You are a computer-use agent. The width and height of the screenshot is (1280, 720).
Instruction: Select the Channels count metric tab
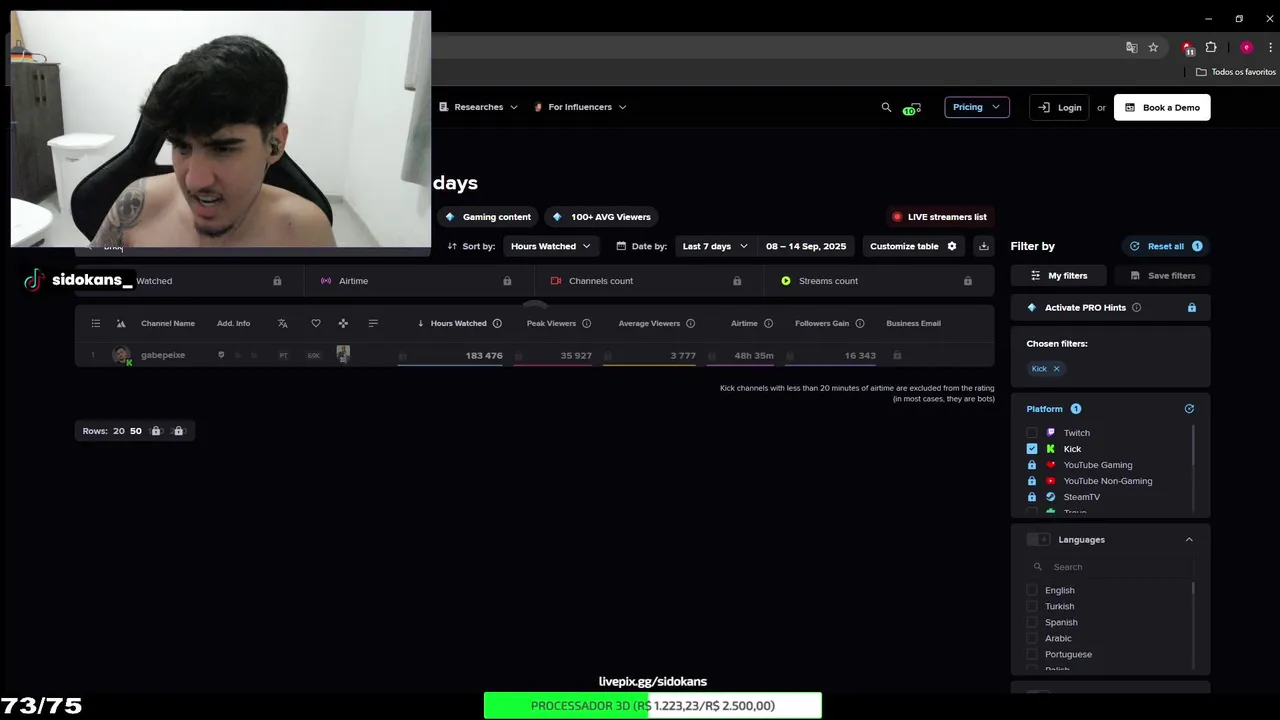[649, 281]
